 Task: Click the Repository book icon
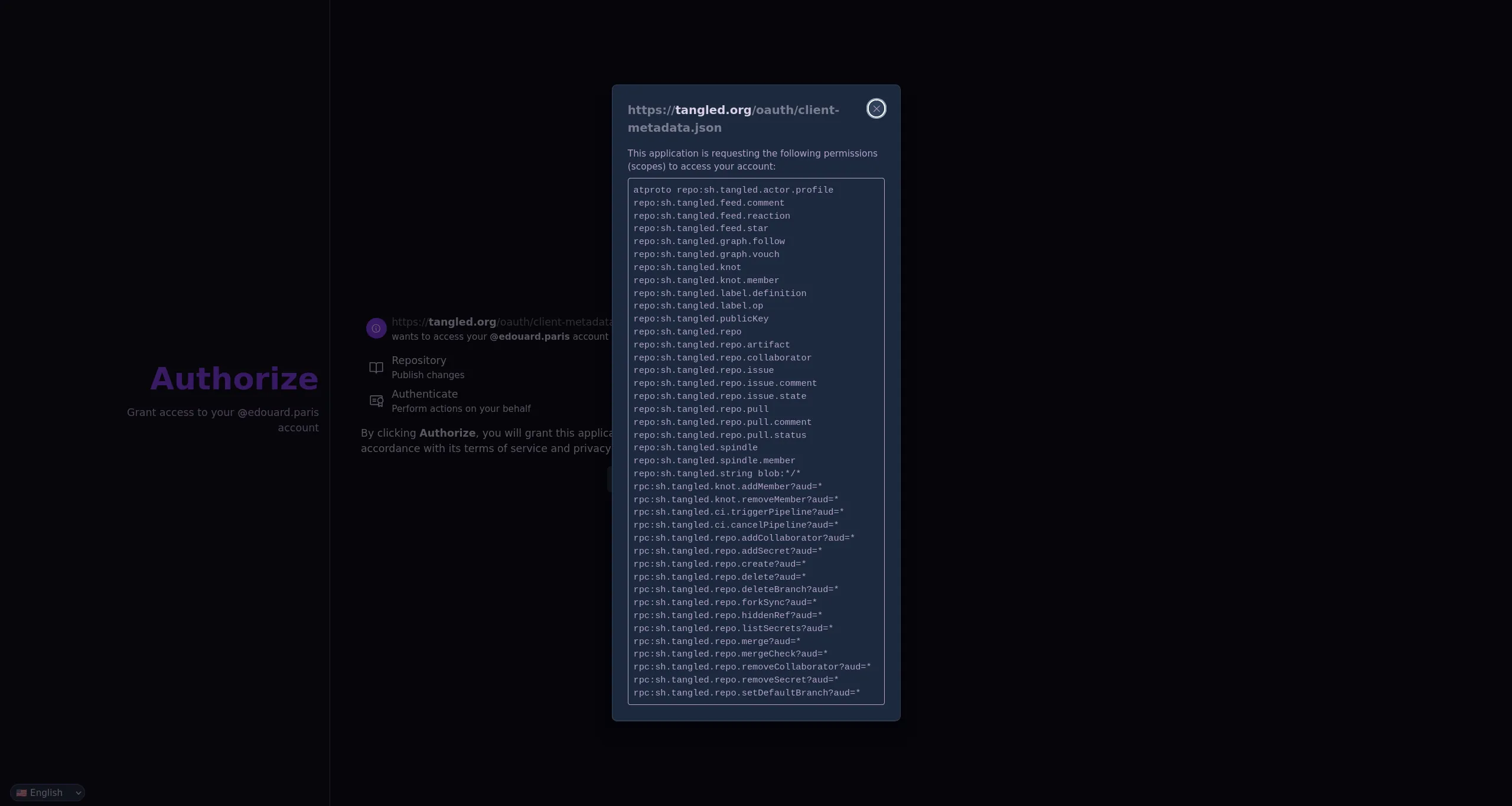point(376,368)
